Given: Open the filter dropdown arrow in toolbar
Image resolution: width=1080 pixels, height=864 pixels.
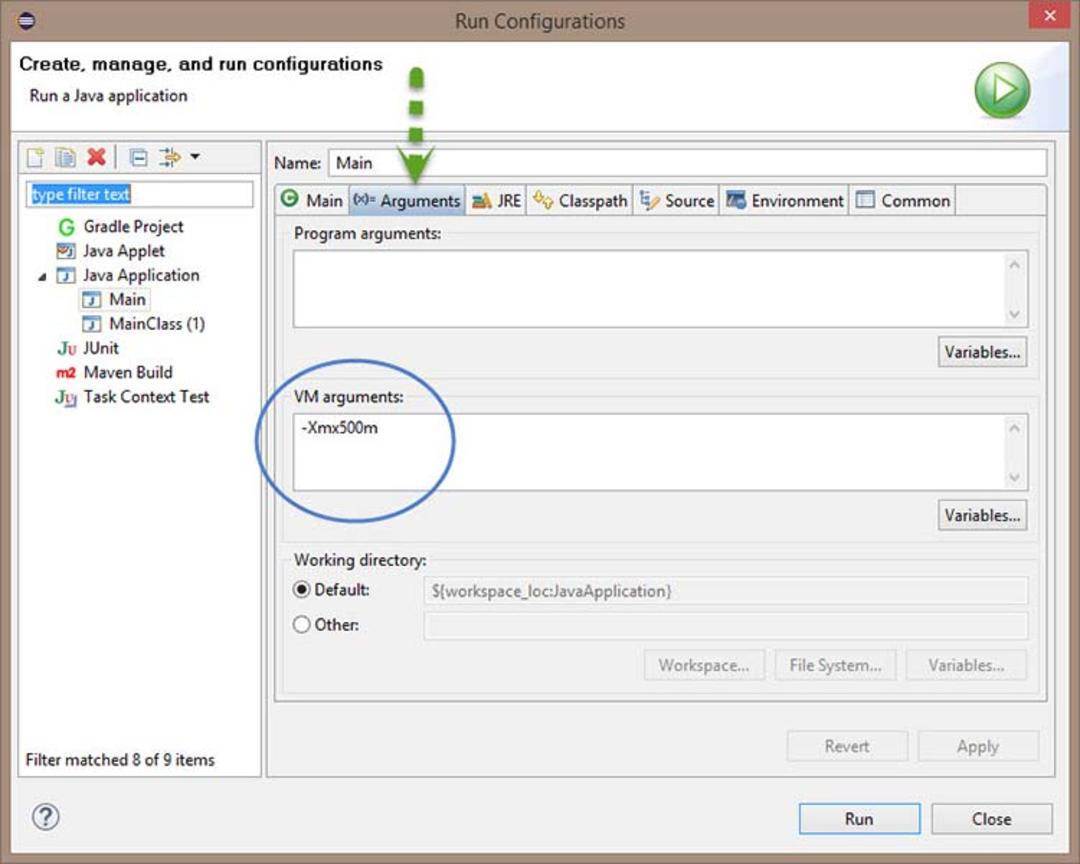Looking at the screenshot, I should [196, 157].
